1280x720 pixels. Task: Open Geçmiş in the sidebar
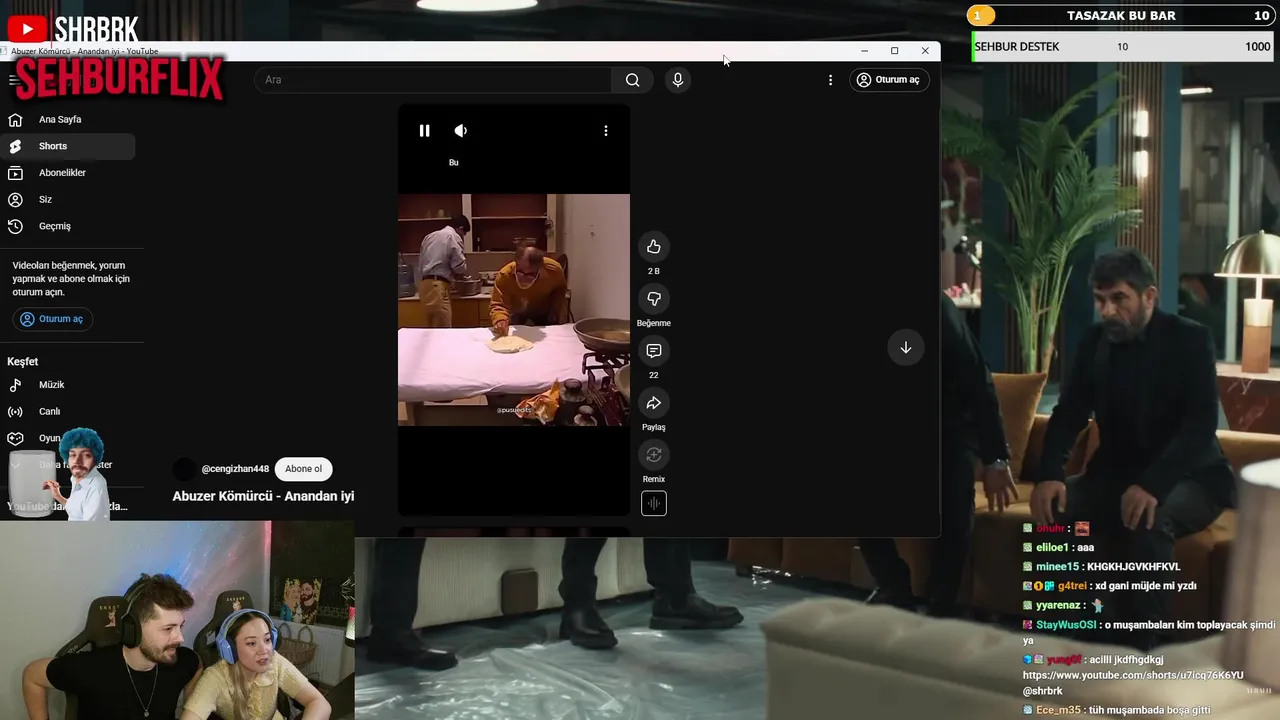click(x=68, y=226)
